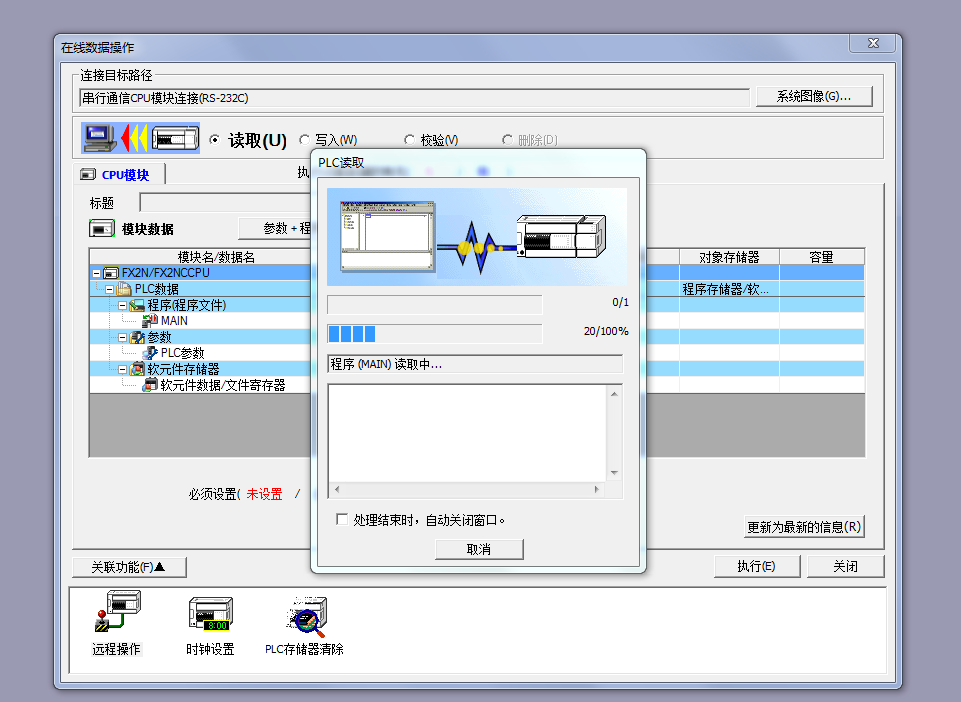Click the MAIN program icon in tree
Image resolution: width=961 pixels, height=702 pixels.
150,321
